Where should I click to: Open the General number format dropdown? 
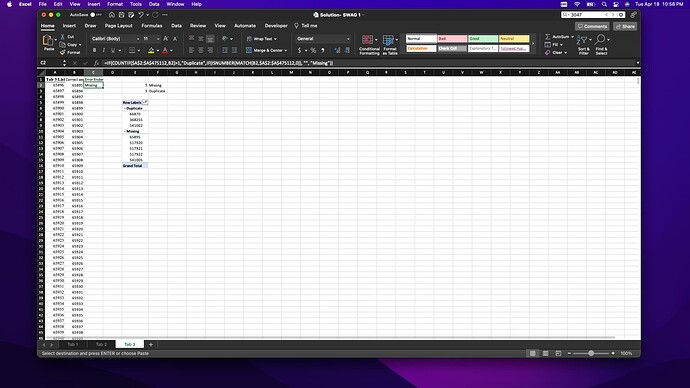348,39
